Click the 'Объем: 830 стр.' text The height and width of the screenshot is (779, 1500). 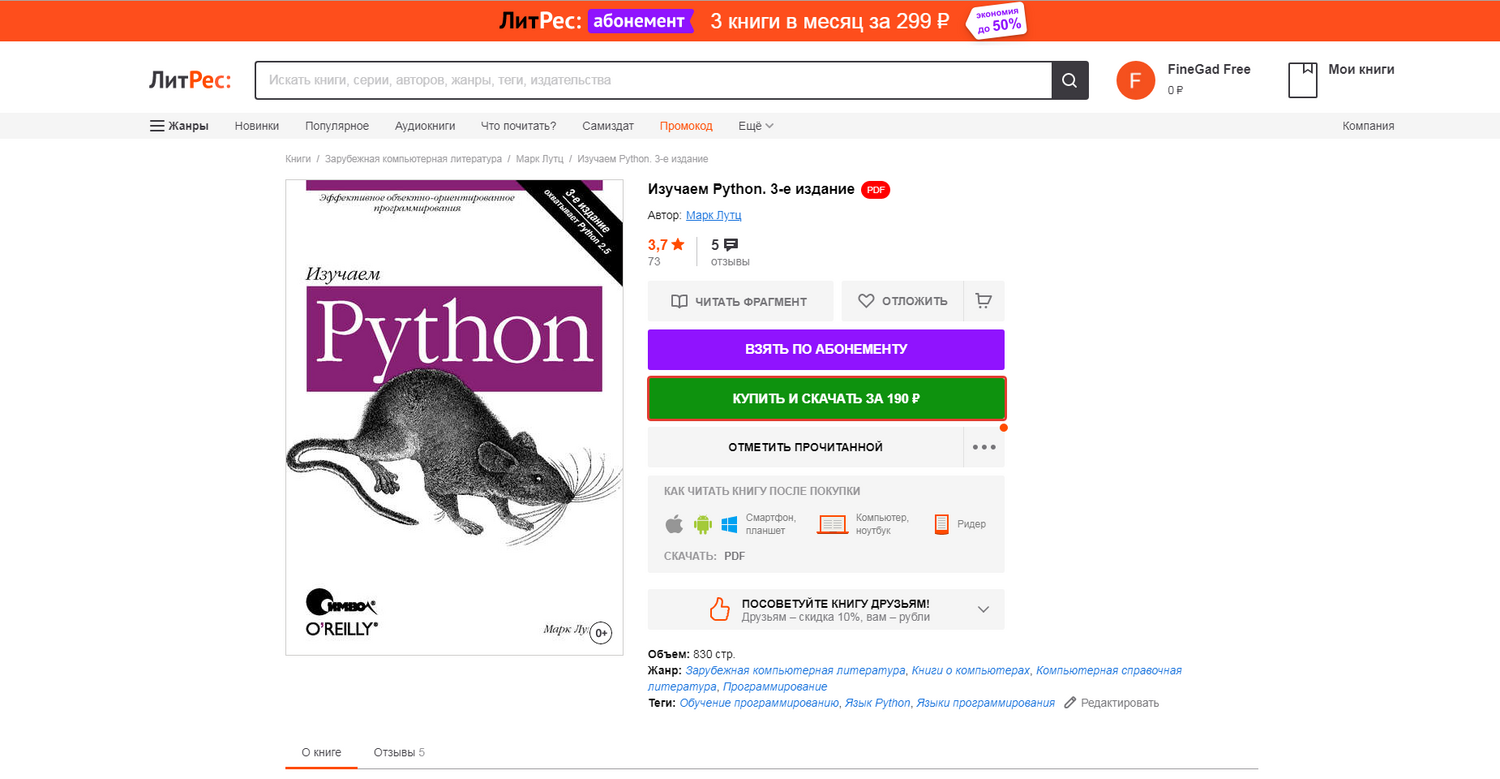[x=691, y=654]
